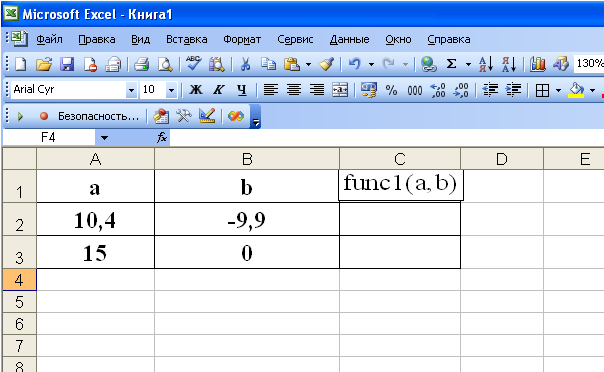Align text left

tap(270, 90)
